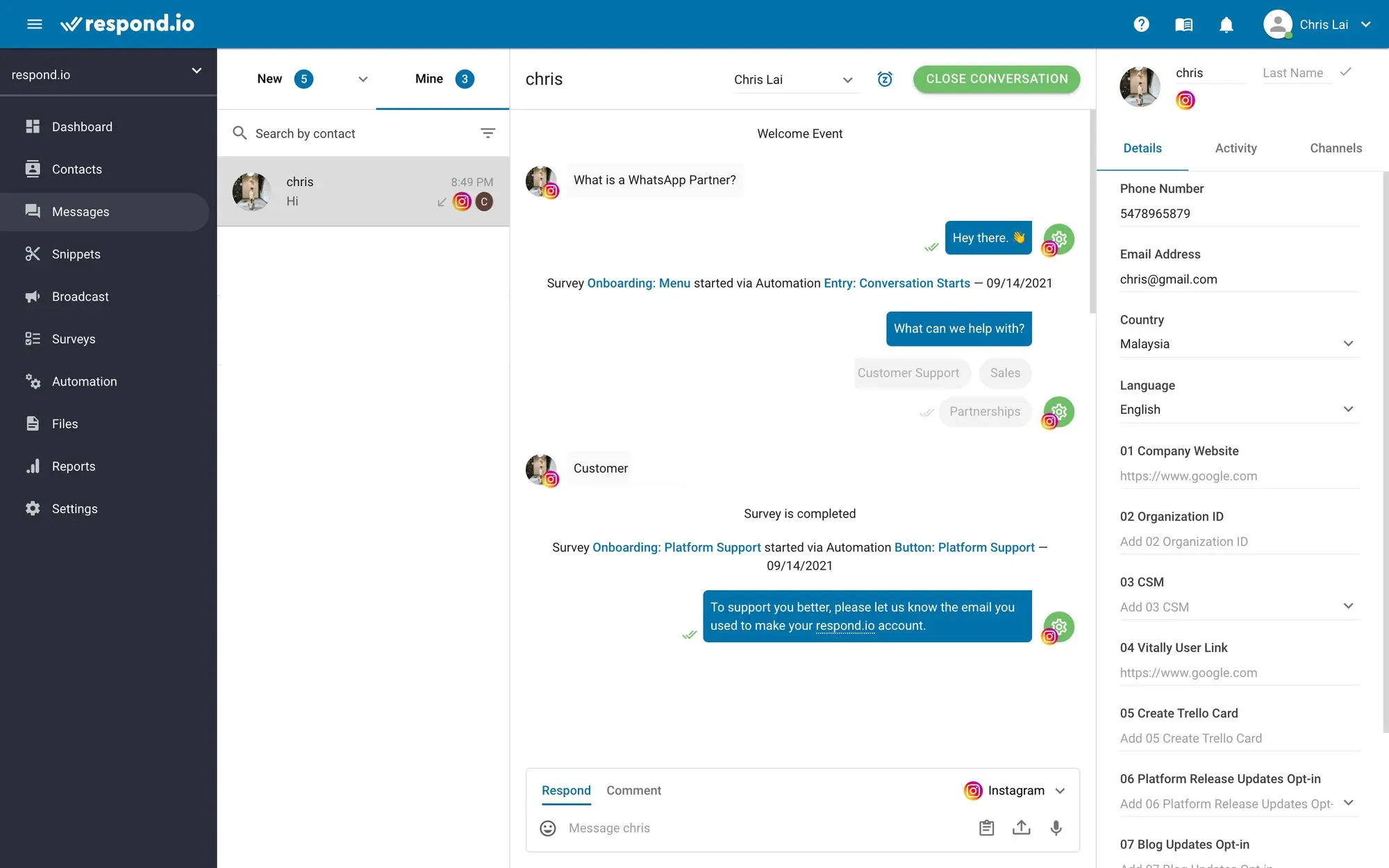Click the Reports bar chart icon
The height and width of the screenshot is (868, 1389).
[33, 466]
